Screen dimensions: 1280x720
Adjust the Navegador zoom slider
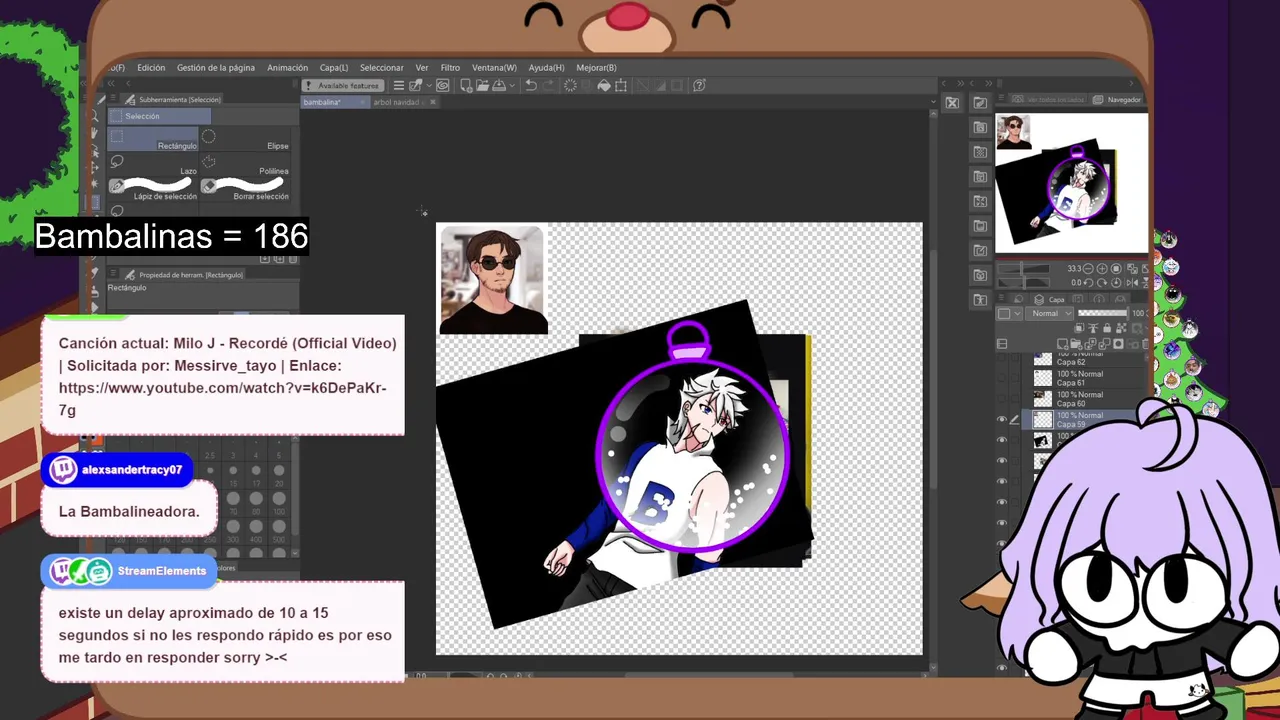tap(1023, 268)
